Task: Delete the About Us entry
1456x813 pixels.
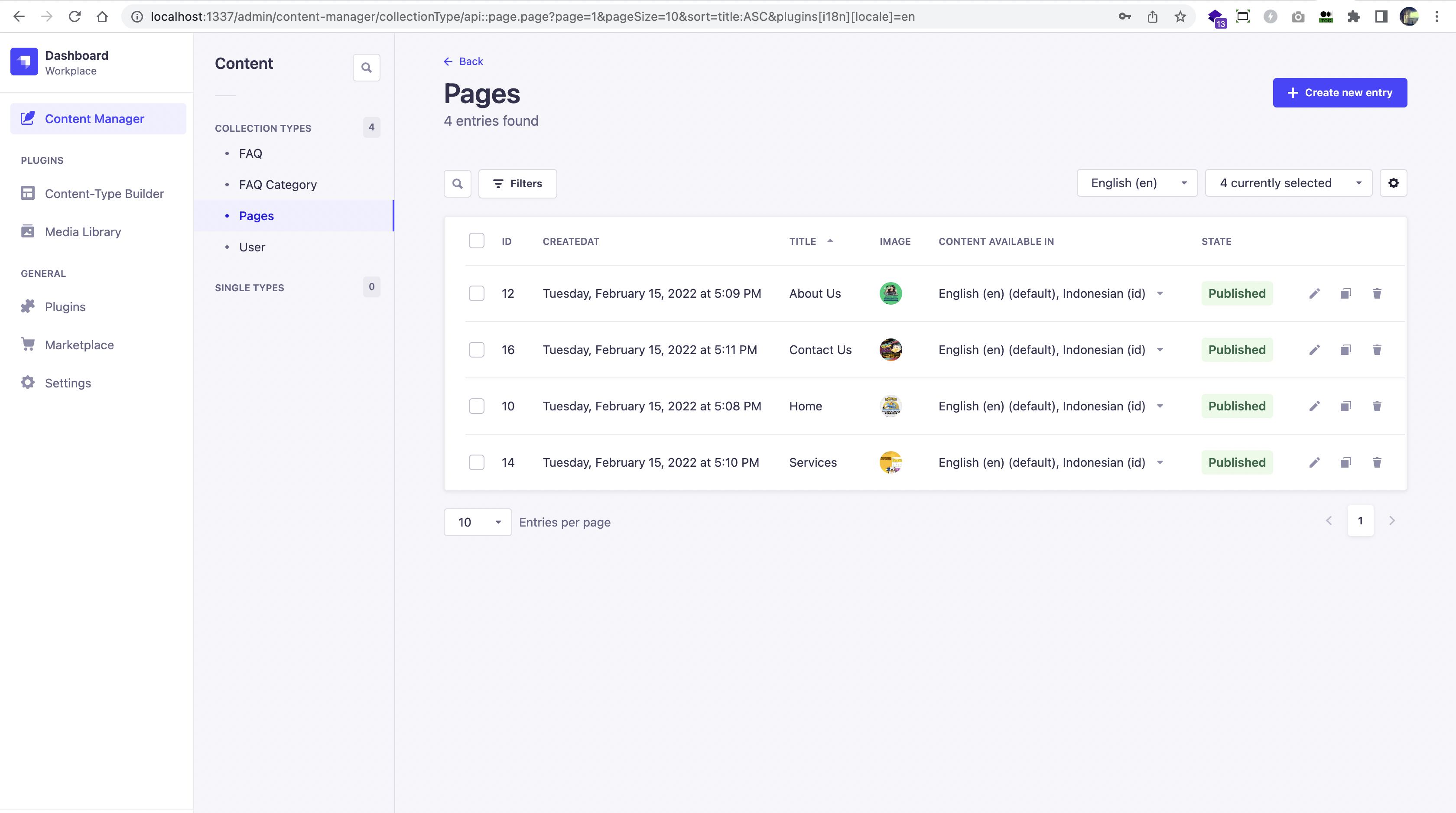Action: coord(1377,293)
